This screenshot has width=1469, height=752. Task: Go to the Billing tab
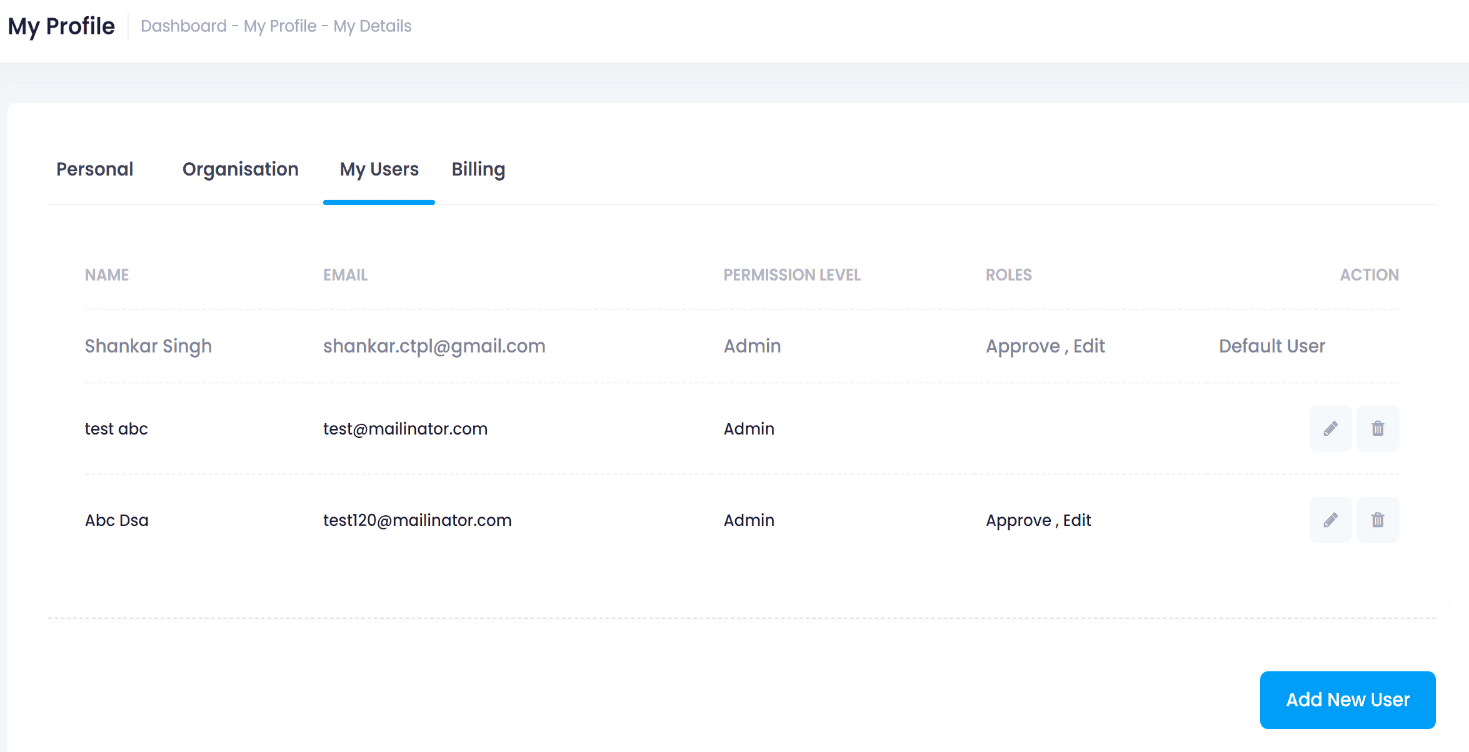tap(478, 169)
